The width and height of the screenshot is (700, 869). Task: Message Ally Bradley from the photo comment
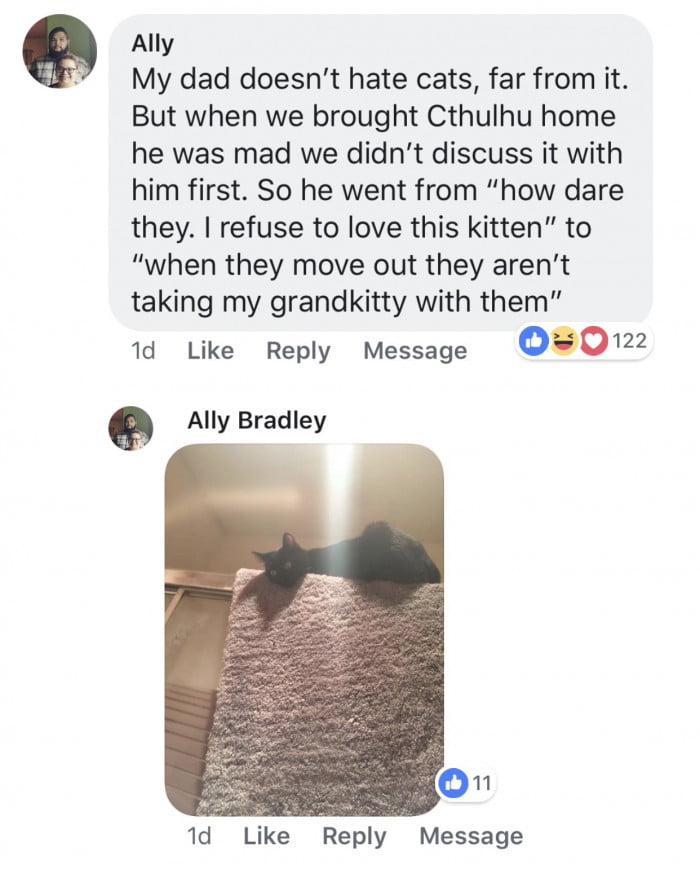pos(471,836)
